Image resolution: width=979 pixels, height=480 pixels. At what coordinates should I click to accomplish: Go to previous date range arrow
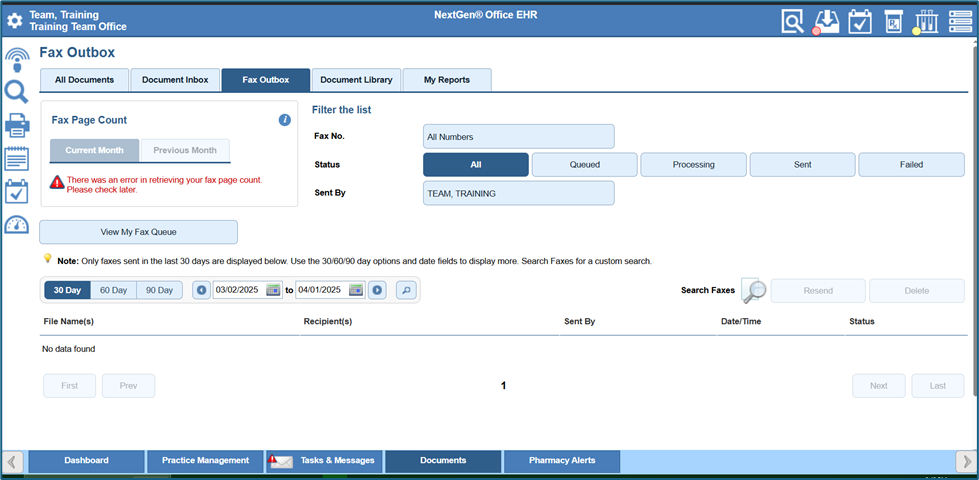[x=201, y=290]
